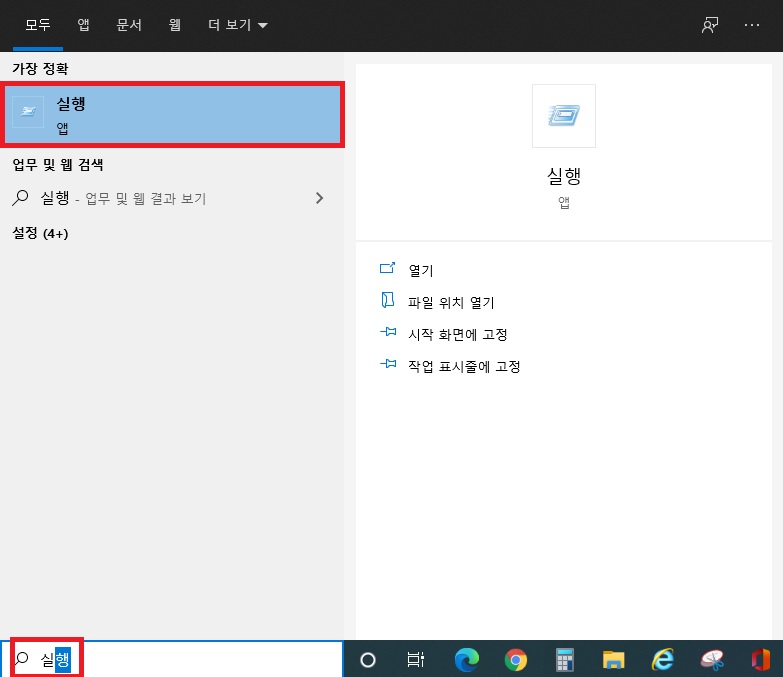Click the search magnifier icon in search box
The height and width of the screenshot is (677, 783).
tap(22, 659)
